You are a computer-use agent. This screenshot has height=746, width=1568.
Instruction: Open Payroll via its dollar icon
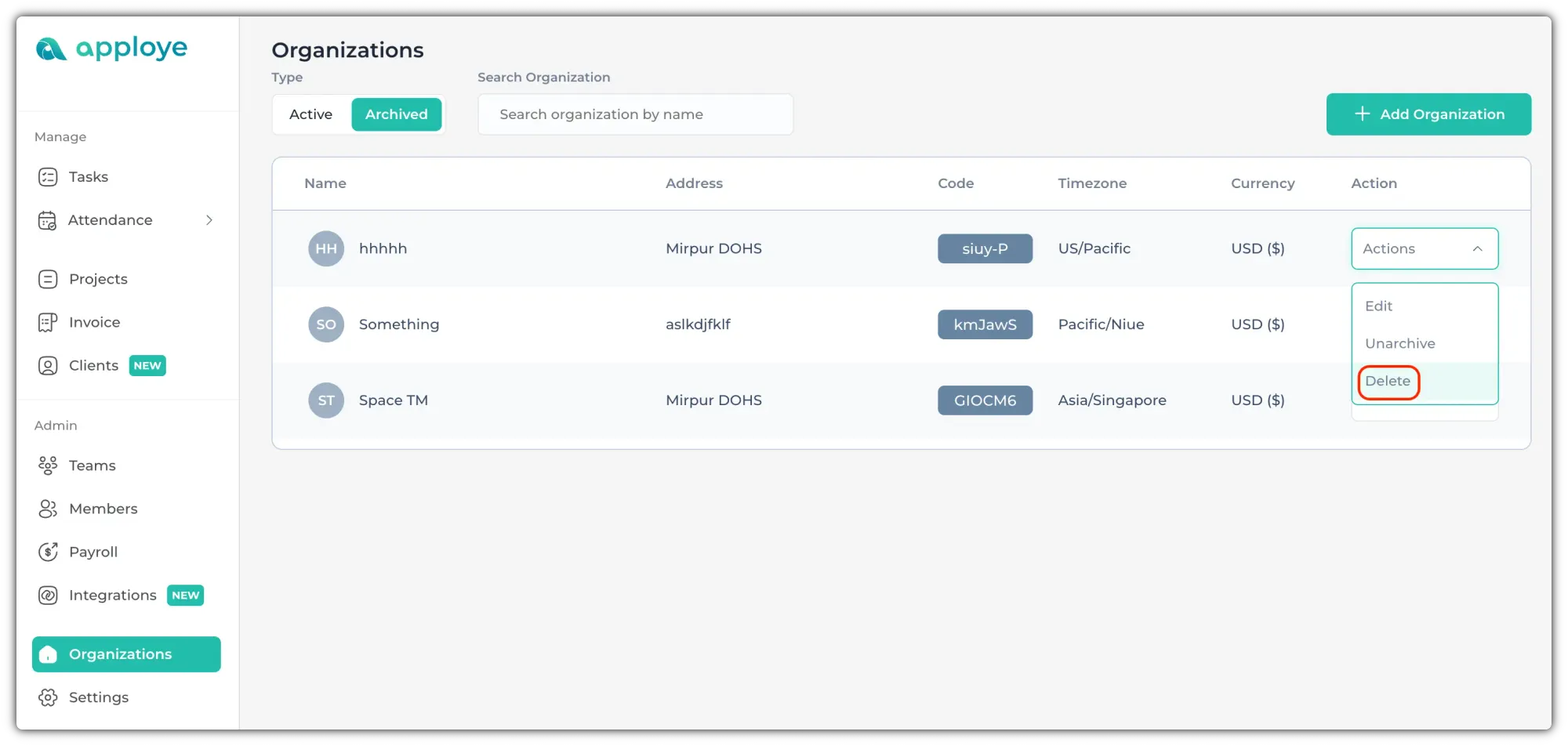(48, 552)
